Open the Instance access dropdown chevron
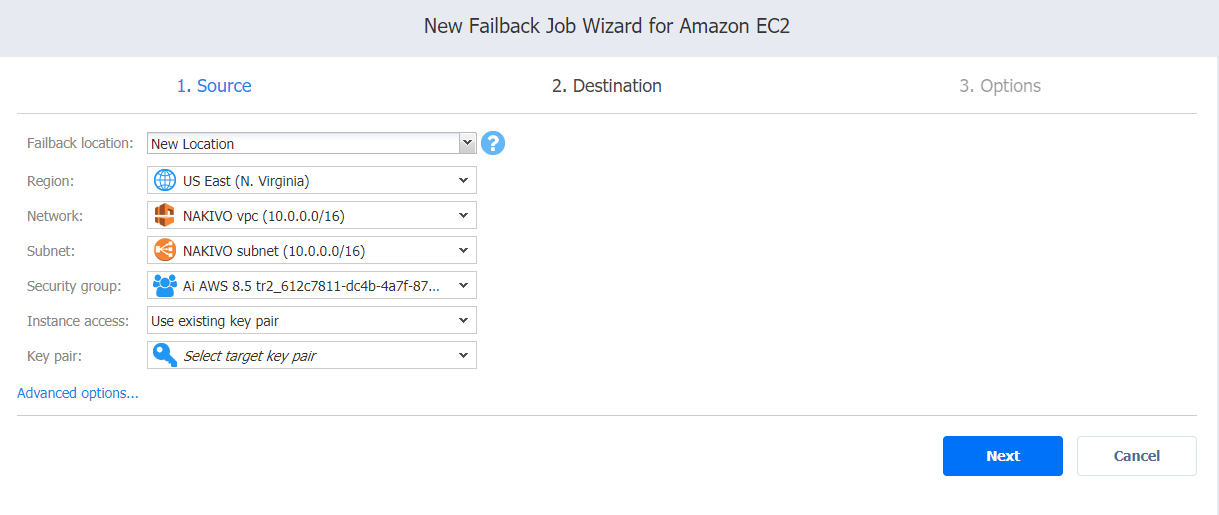1219x515 pixels. click(x=463, y=320)
